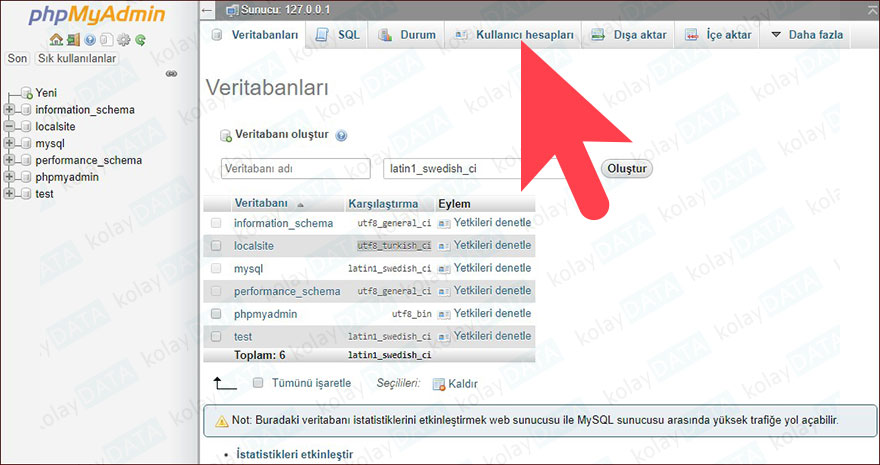Tick the performance_schema row checkbox
Viewport: 880px width, 465px height.
(216, 291)
